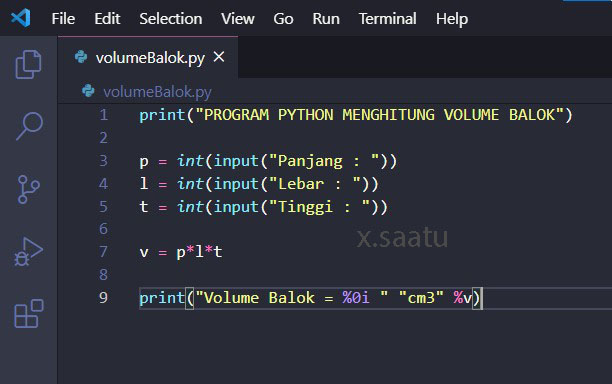Open the Explorer view in activity bar
Image resolution: width=612 pixels, height=384 pixels.
(x=28, y=64)
